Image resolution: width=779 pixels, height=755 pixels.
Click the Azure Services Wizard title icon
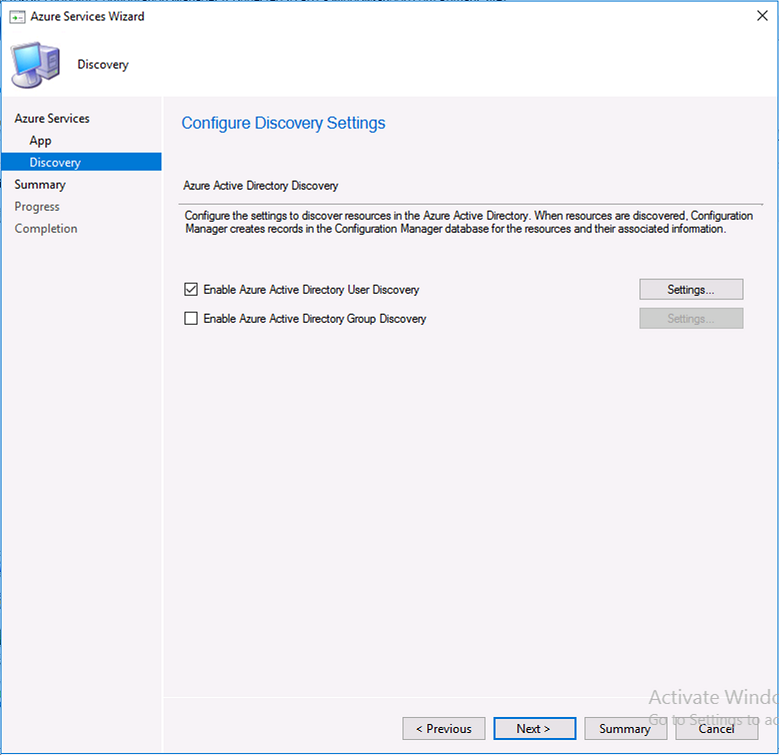17,17
